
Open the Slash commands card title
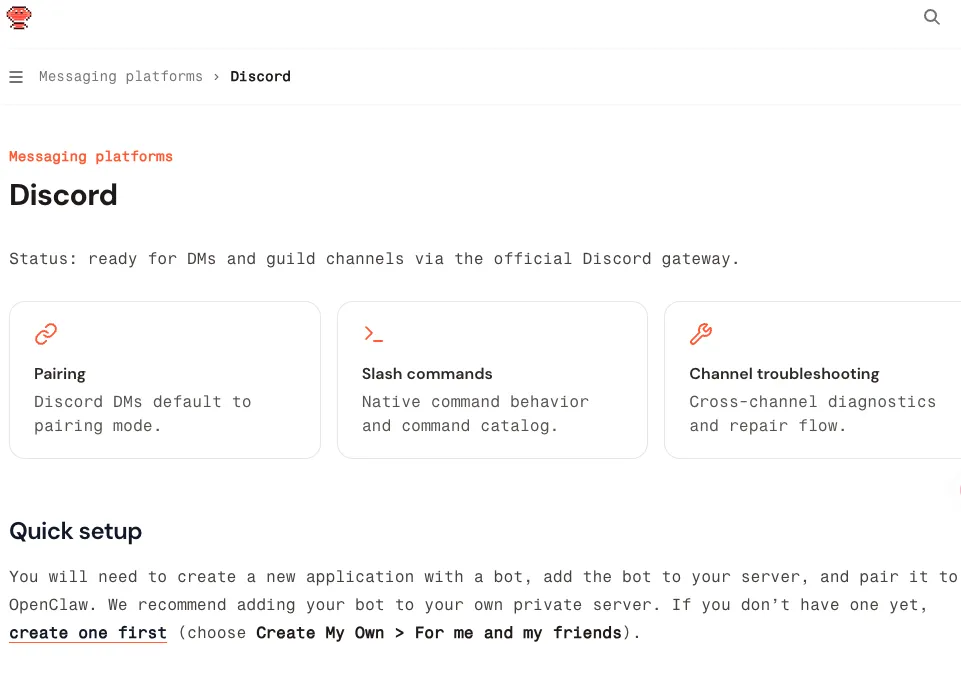tap(427, 374)
